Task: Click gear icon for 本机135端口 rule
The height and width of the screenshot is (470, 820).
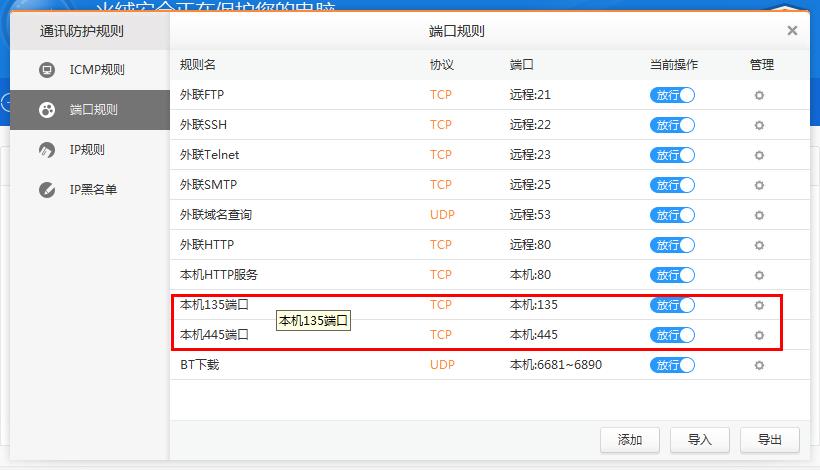Action: 759,305
